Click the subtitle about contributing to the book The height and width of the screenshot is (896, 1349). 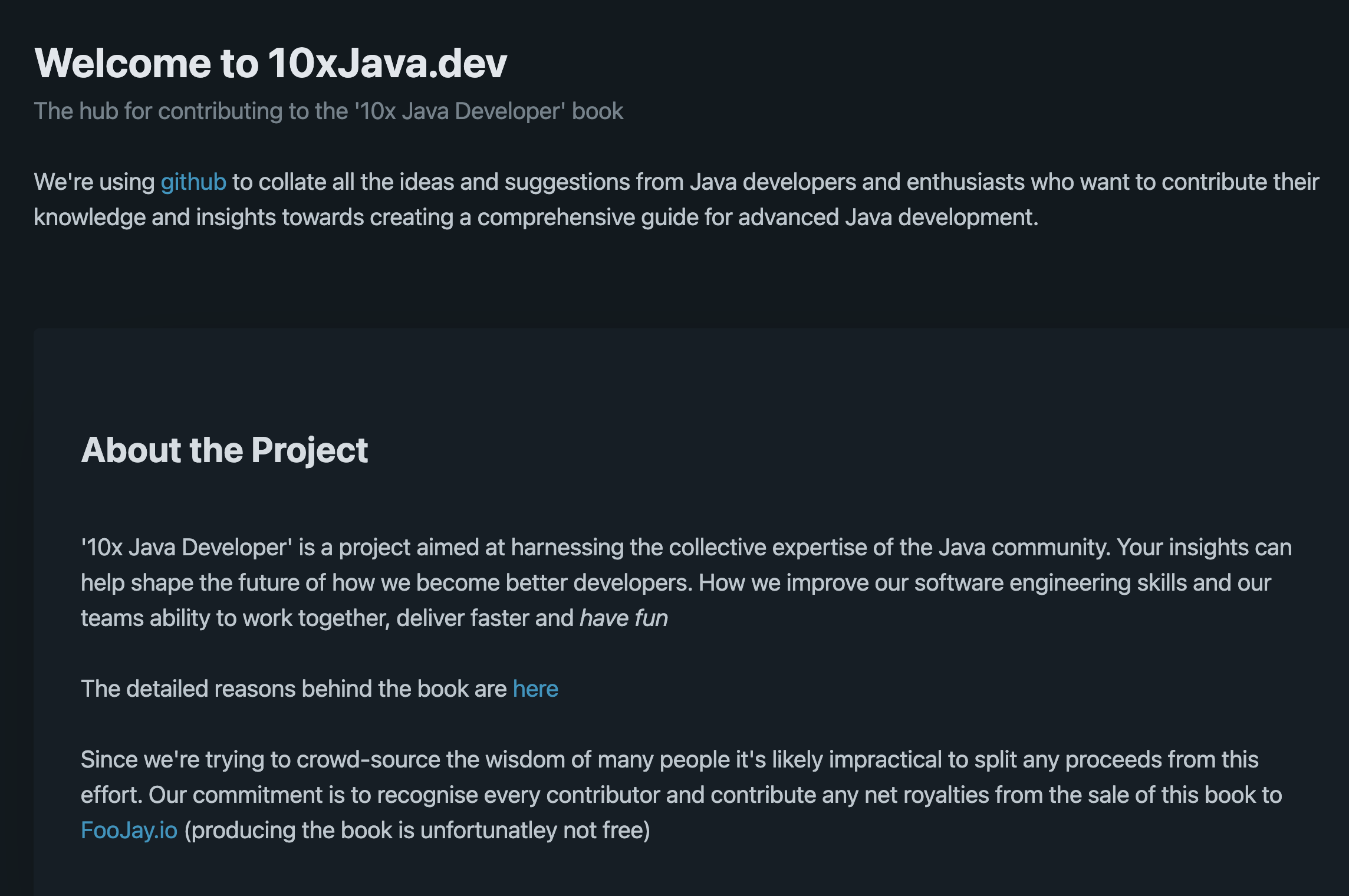pos(328,111)
